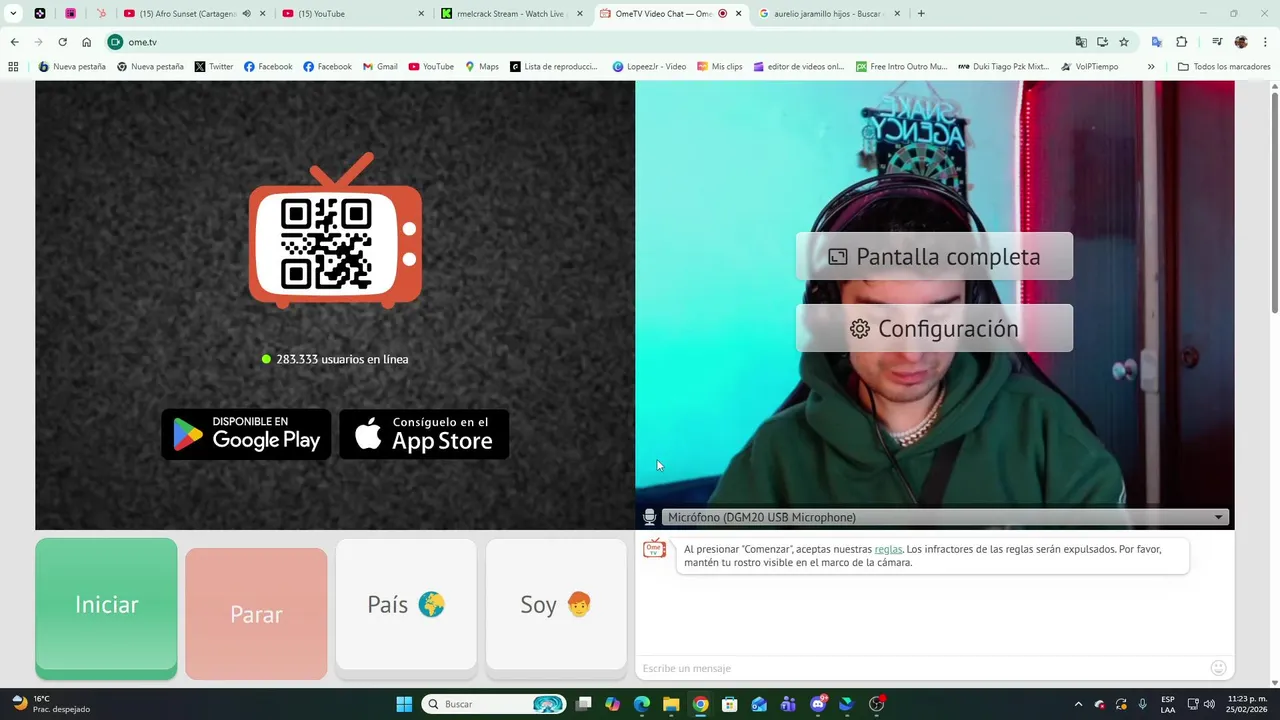The height and width of the screenshot is (720, 1280).
Task: Open the Todos los marcadores folder
Action: click(1224, 67)
